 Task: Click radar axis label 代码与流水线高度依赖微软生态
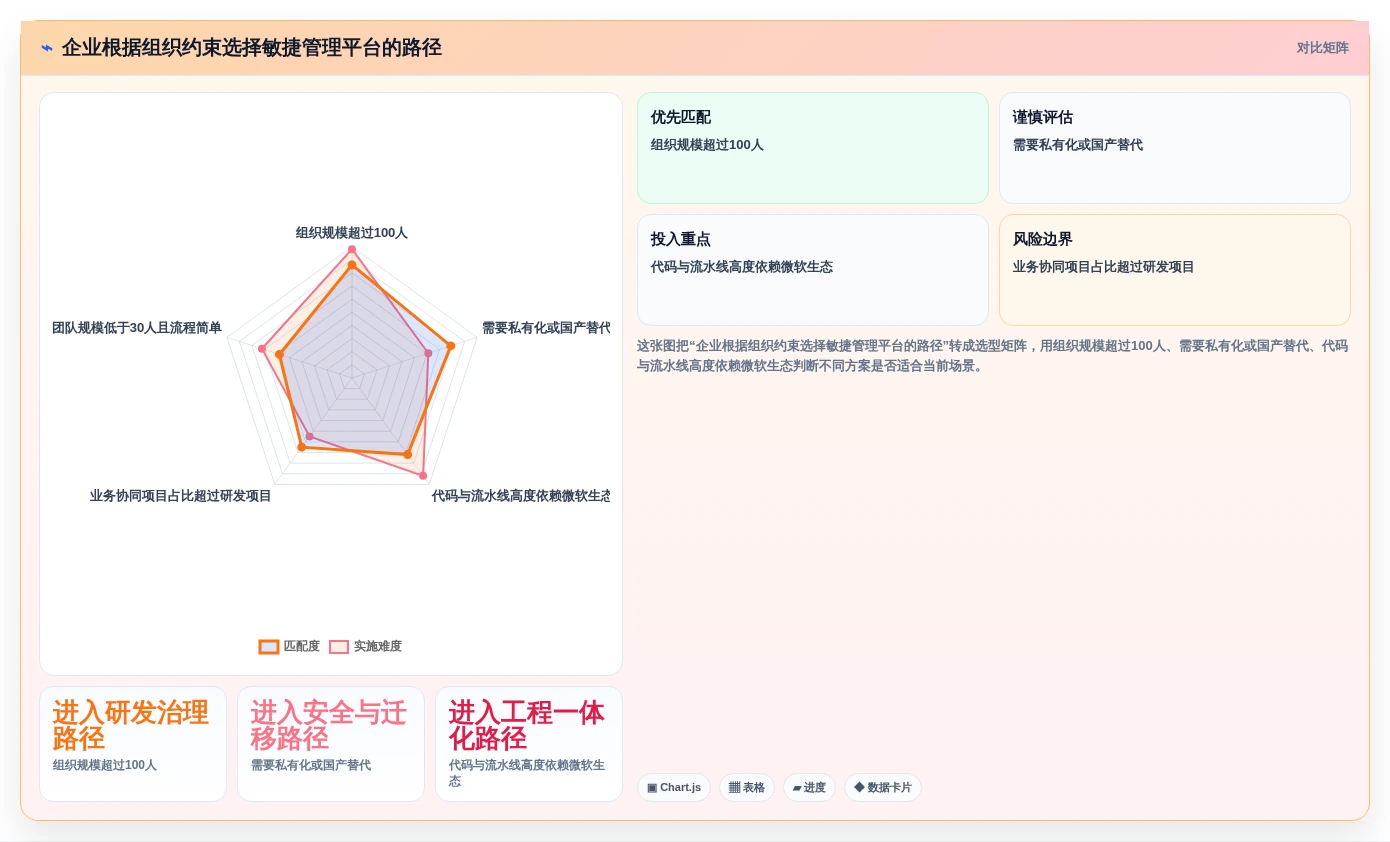(521, 496)
